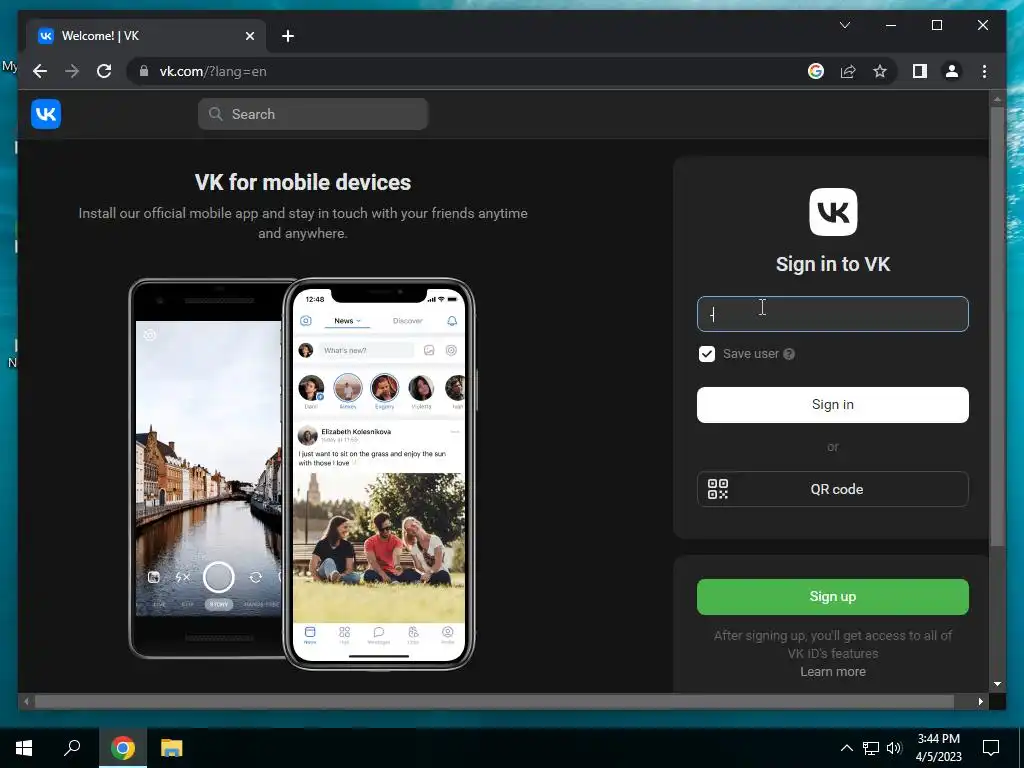The image size is (1024, 768).
Task: Focus the phone or email login field
Action: pos(833,314)
